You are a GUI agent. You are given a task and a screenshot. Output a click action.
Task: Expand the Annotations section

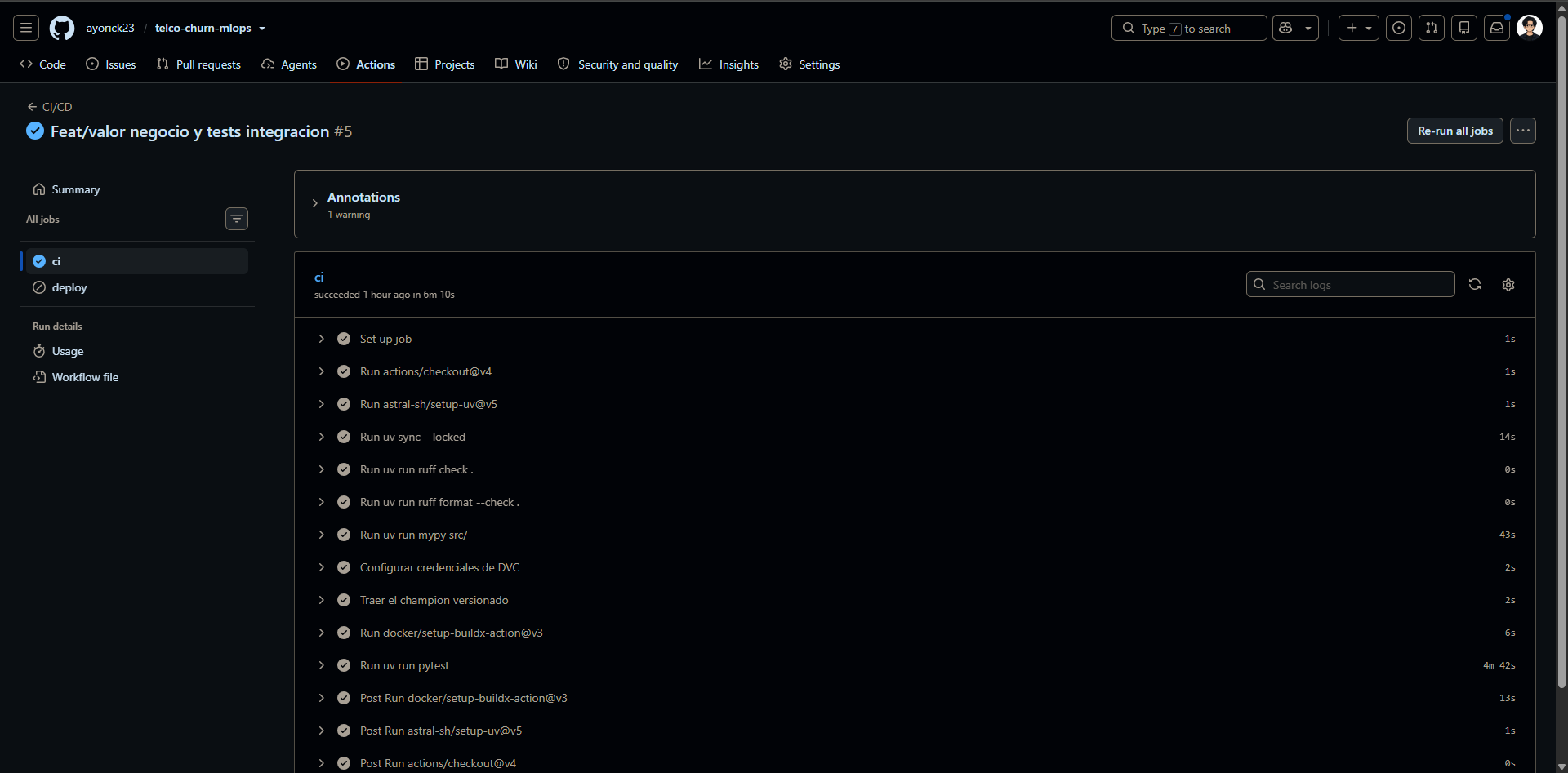pos(314,203)
